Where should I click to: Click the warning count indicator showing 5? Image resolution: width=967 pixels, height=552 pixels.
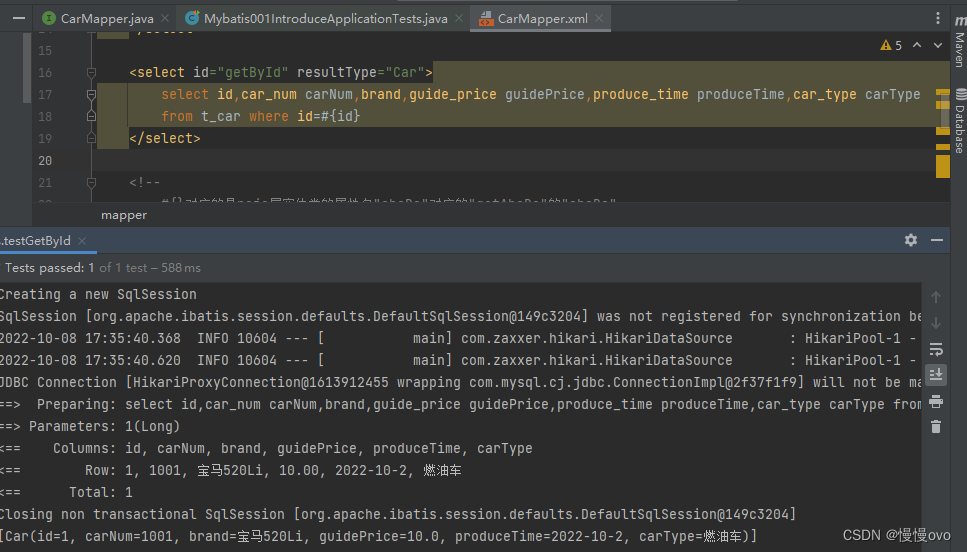[x=891, y=46]
